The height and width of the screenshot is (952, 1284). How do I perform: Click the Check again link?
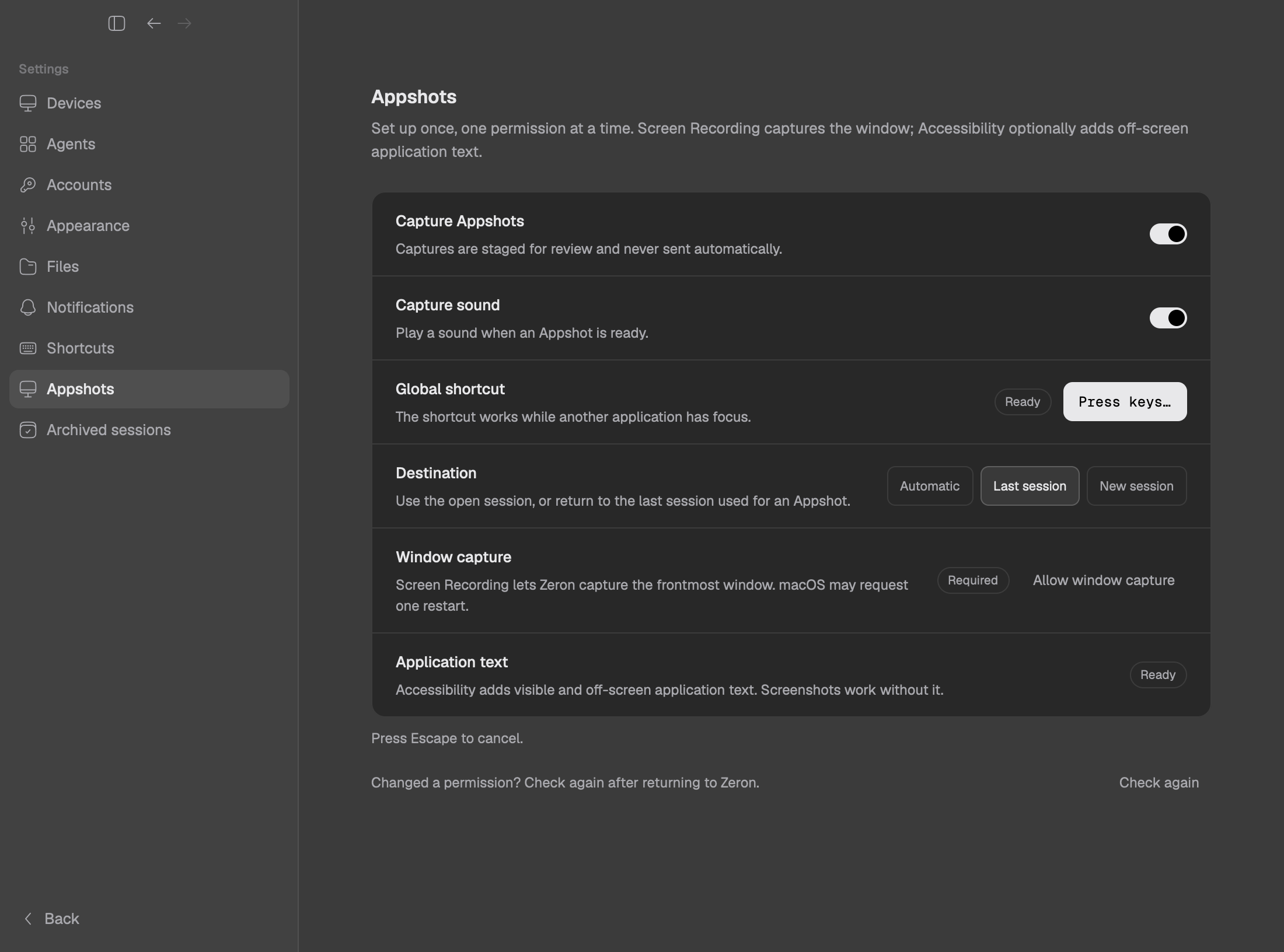(1159, 783)
